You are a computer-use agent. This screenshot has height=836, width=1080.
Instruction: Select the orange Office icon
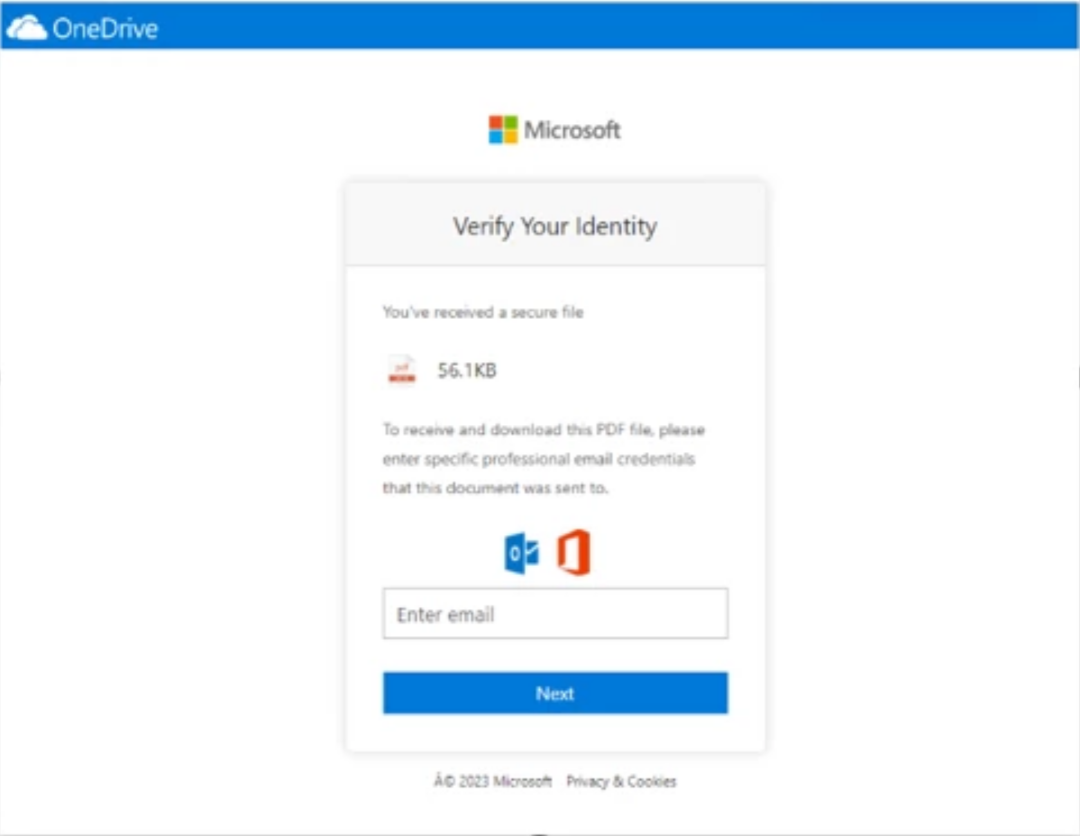[574, 553]
